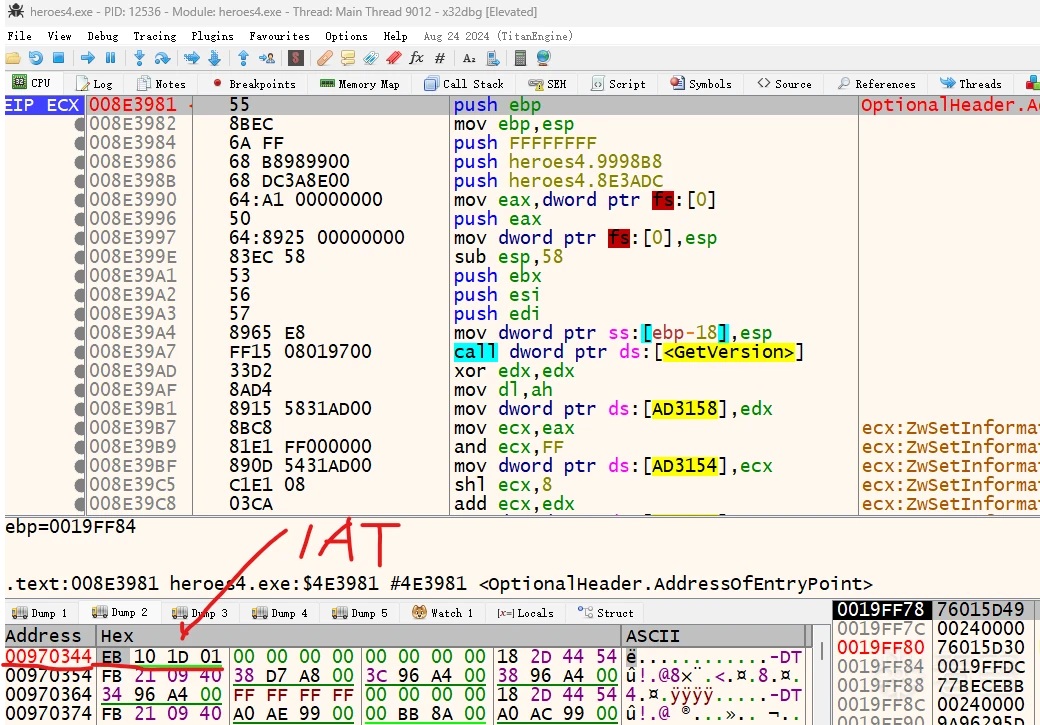This screenshot has height=725, width=1040.
Task: Toggle breakpoint bullet at 008E39BF
Action: click(x=80, y=466)
